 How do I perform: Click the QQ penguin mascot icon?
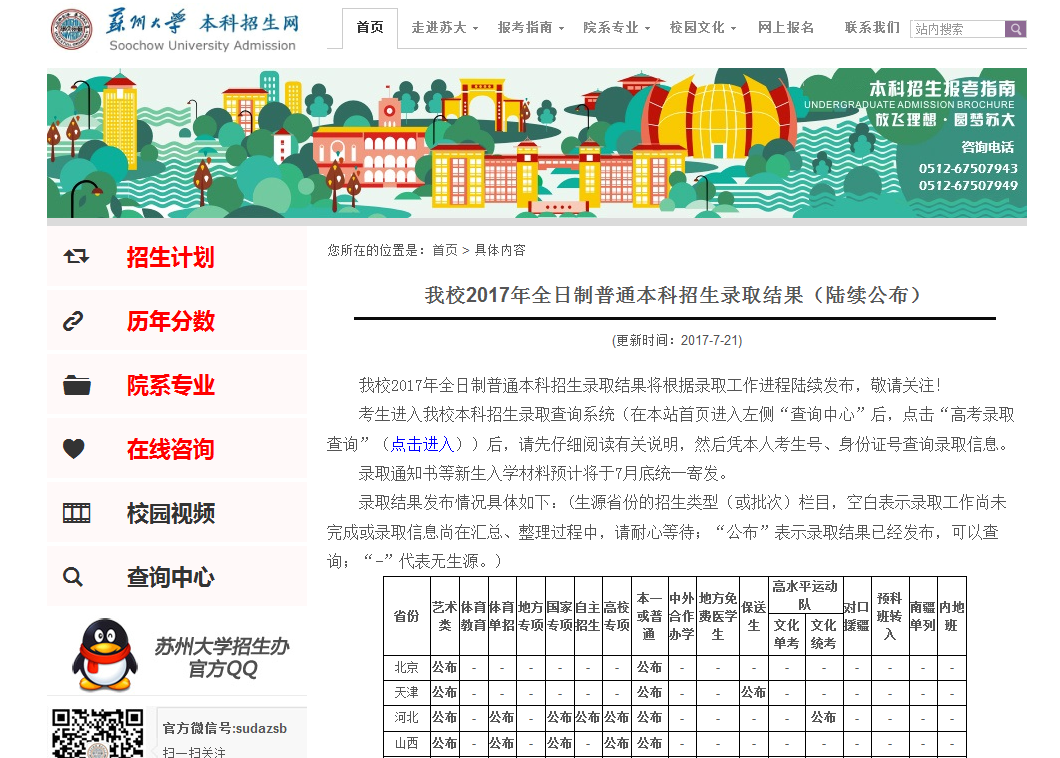pyautogui.click(x=104, y=654)
